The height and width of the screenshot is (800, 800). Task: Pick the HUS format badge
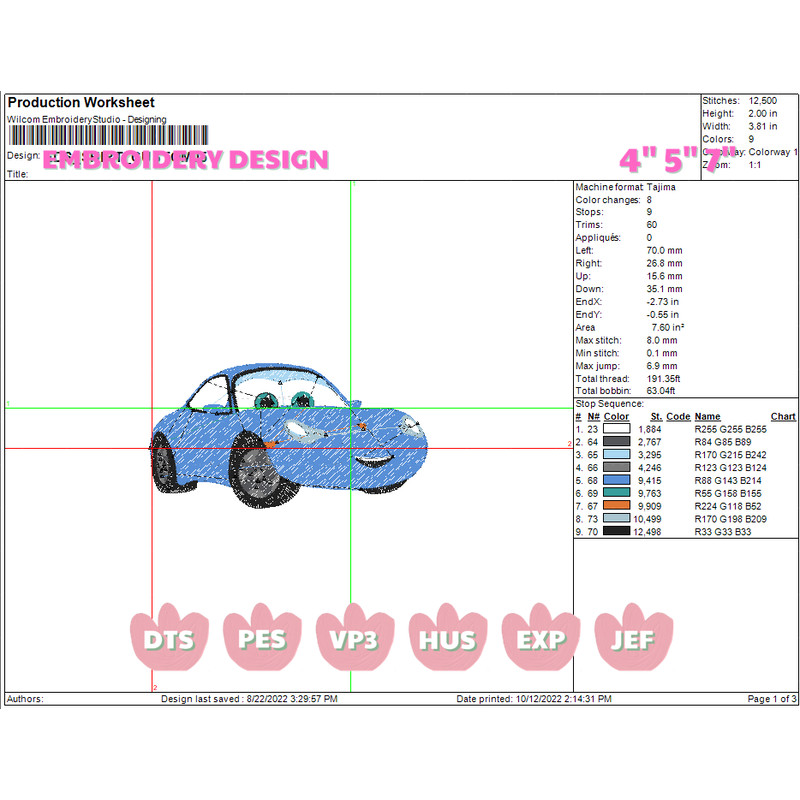[x=447, y=639]
